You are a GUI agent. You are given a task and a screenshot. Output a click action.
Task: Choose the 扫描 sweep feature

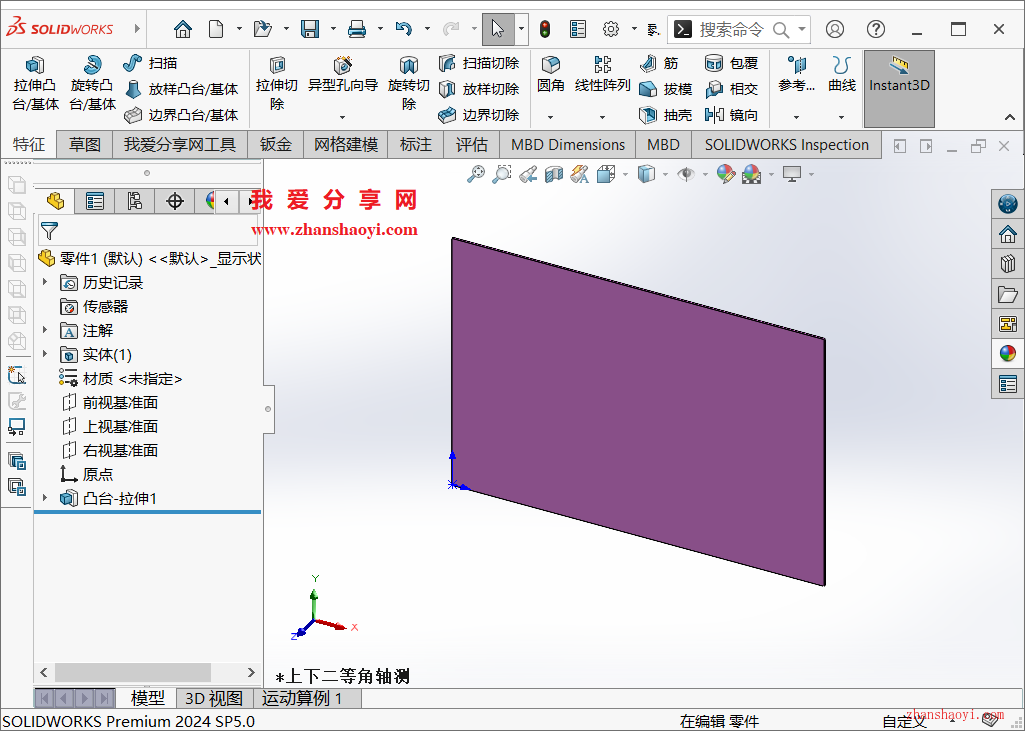pos(150,63)
